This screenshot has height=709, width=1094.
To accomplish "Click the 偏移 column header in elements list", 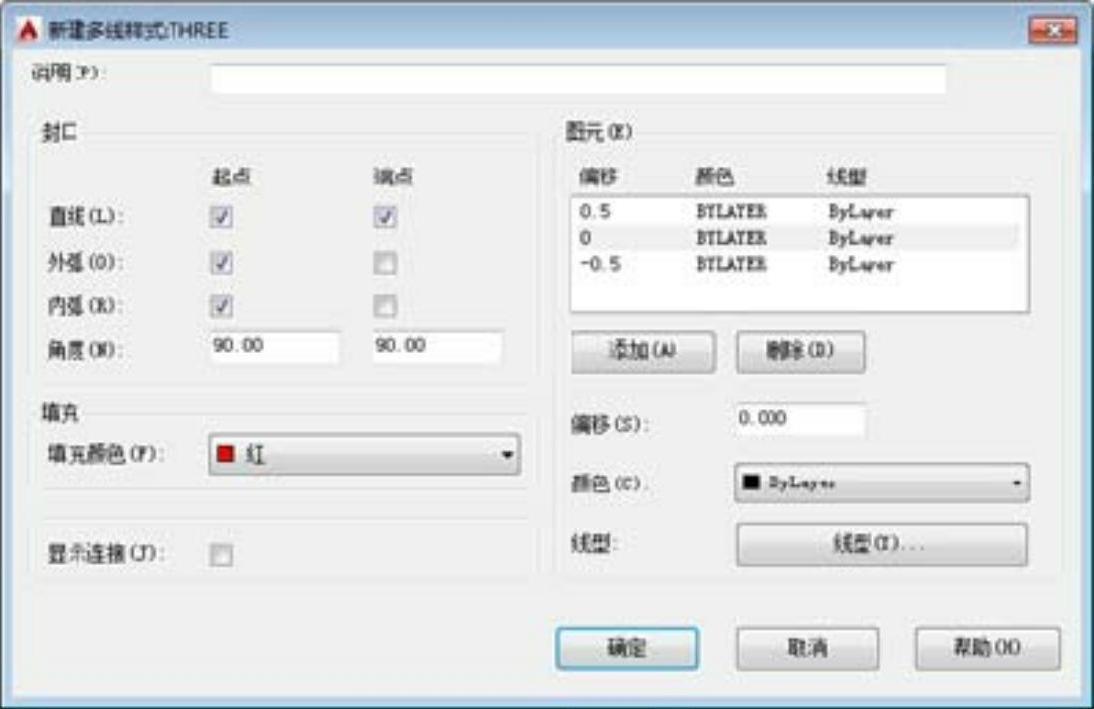I will [597, 177].
